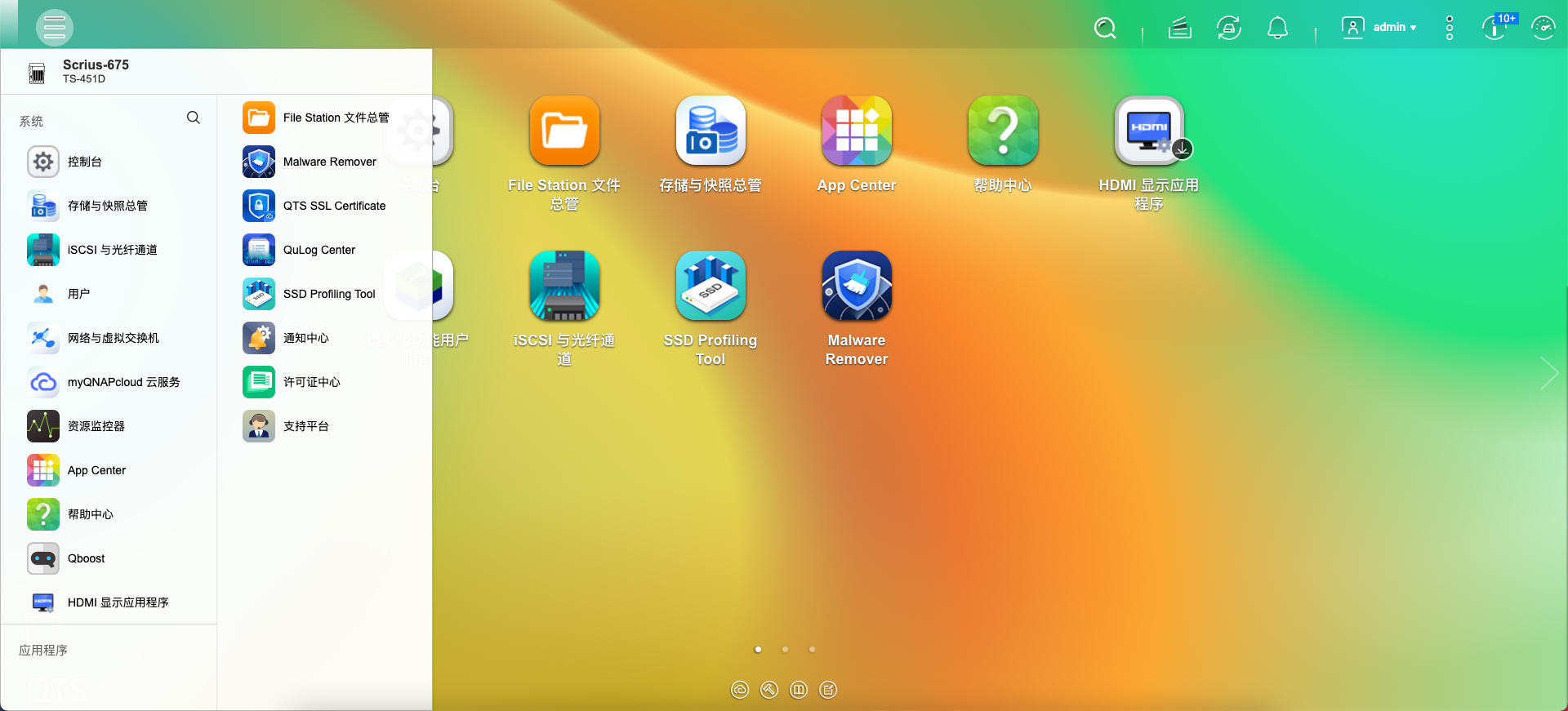1568x711 pixels.
Task: Click the third round icon in bottom bar
Action: [x=799, y=690]
